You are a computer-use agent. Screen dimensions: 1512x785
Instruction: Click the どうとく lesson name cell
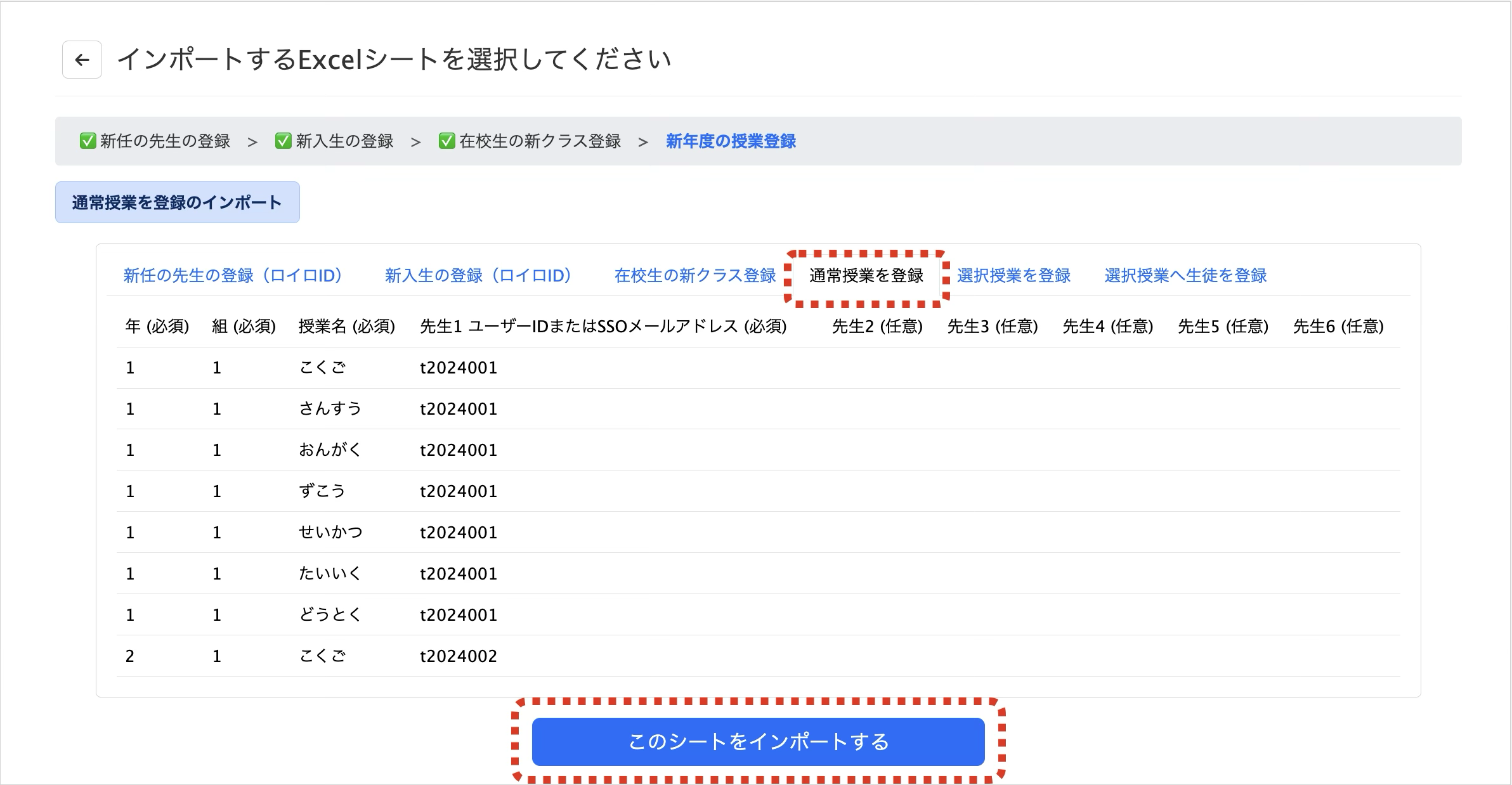tap(330, 614)
